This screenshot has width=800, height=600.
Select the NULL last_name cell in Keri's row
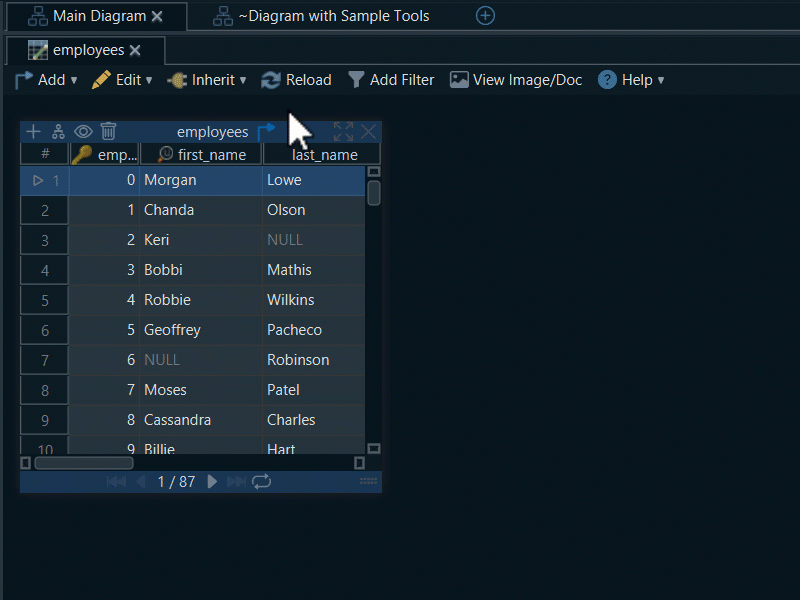click(314, 240)
